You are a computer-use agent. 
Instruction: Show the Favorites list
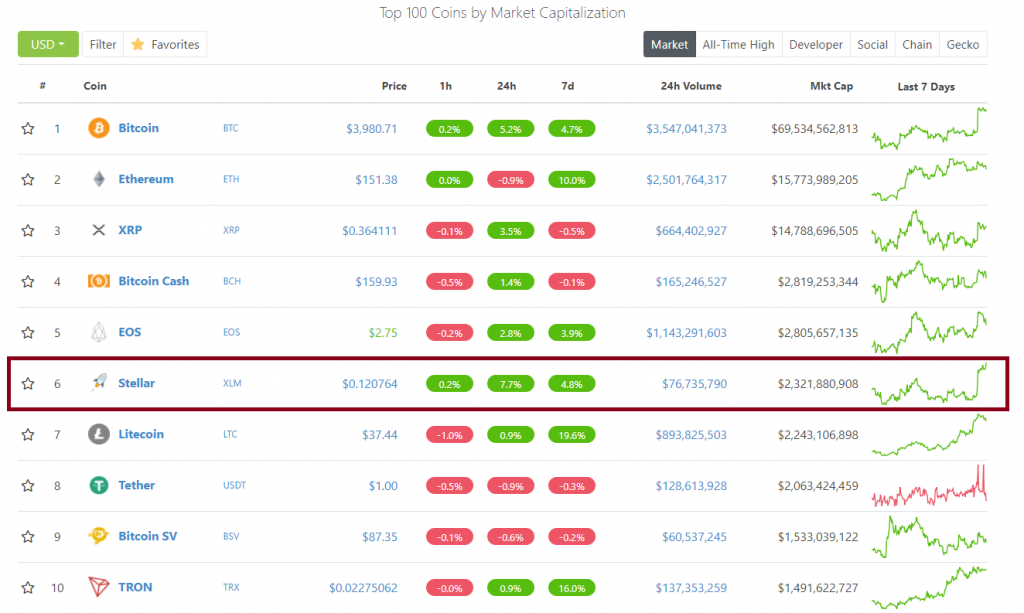pyautogui.click(x=165, y=44)
